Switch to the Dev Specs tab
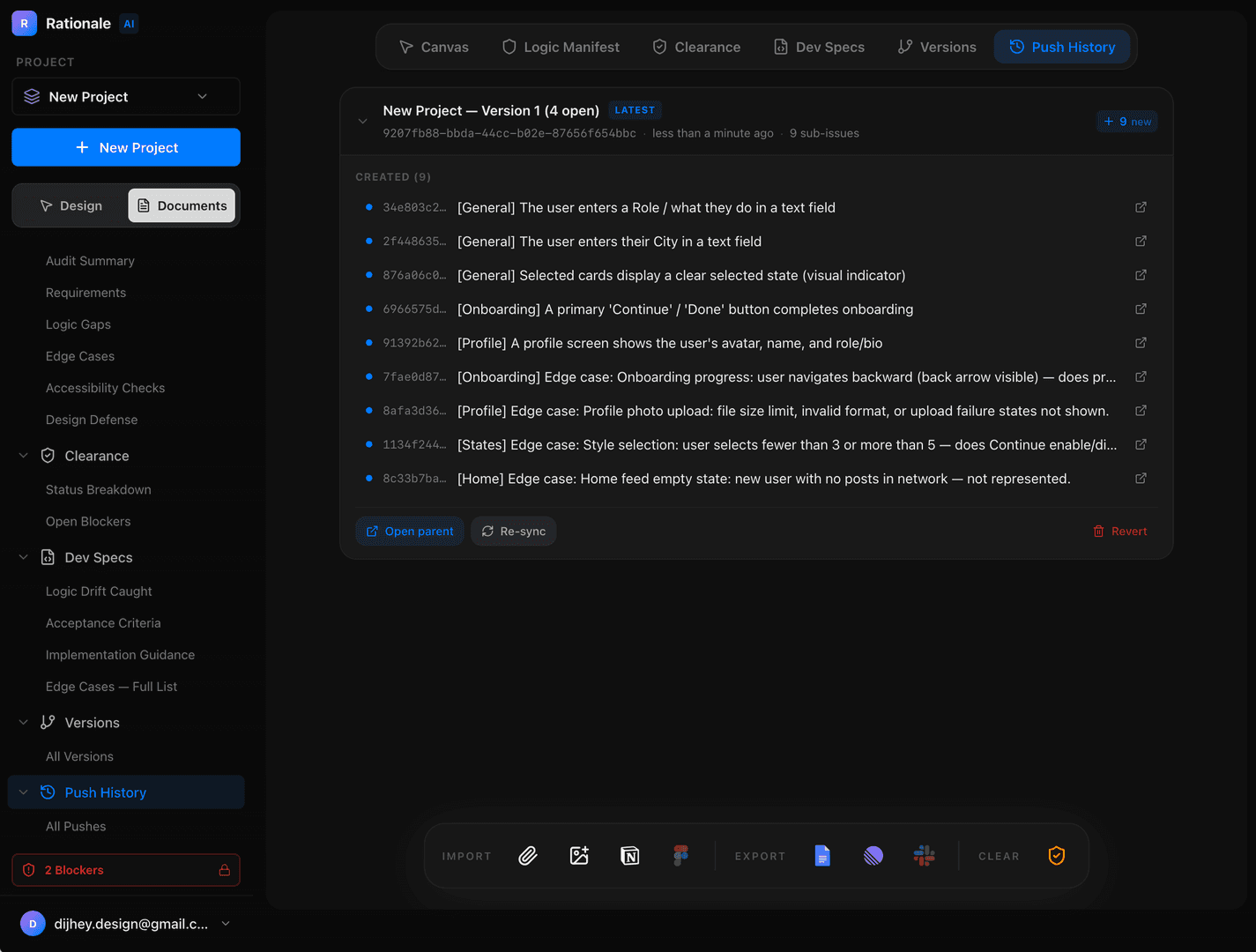The width and height of the screenshot is (1256, 952). coord(819,47)
